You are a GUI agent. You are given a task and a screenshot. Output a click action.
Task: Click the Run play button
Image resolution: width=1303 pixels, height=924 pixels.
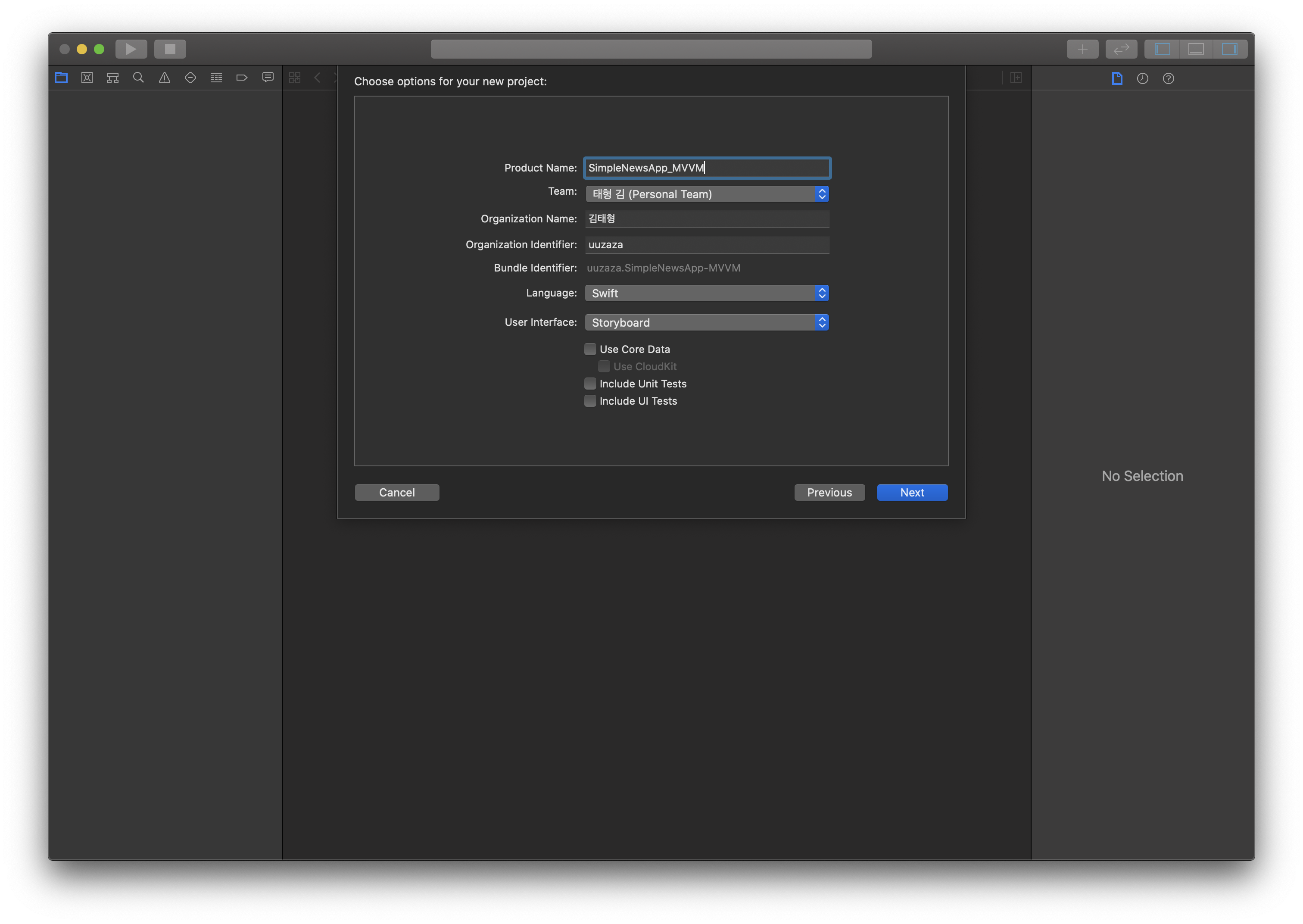131,49
